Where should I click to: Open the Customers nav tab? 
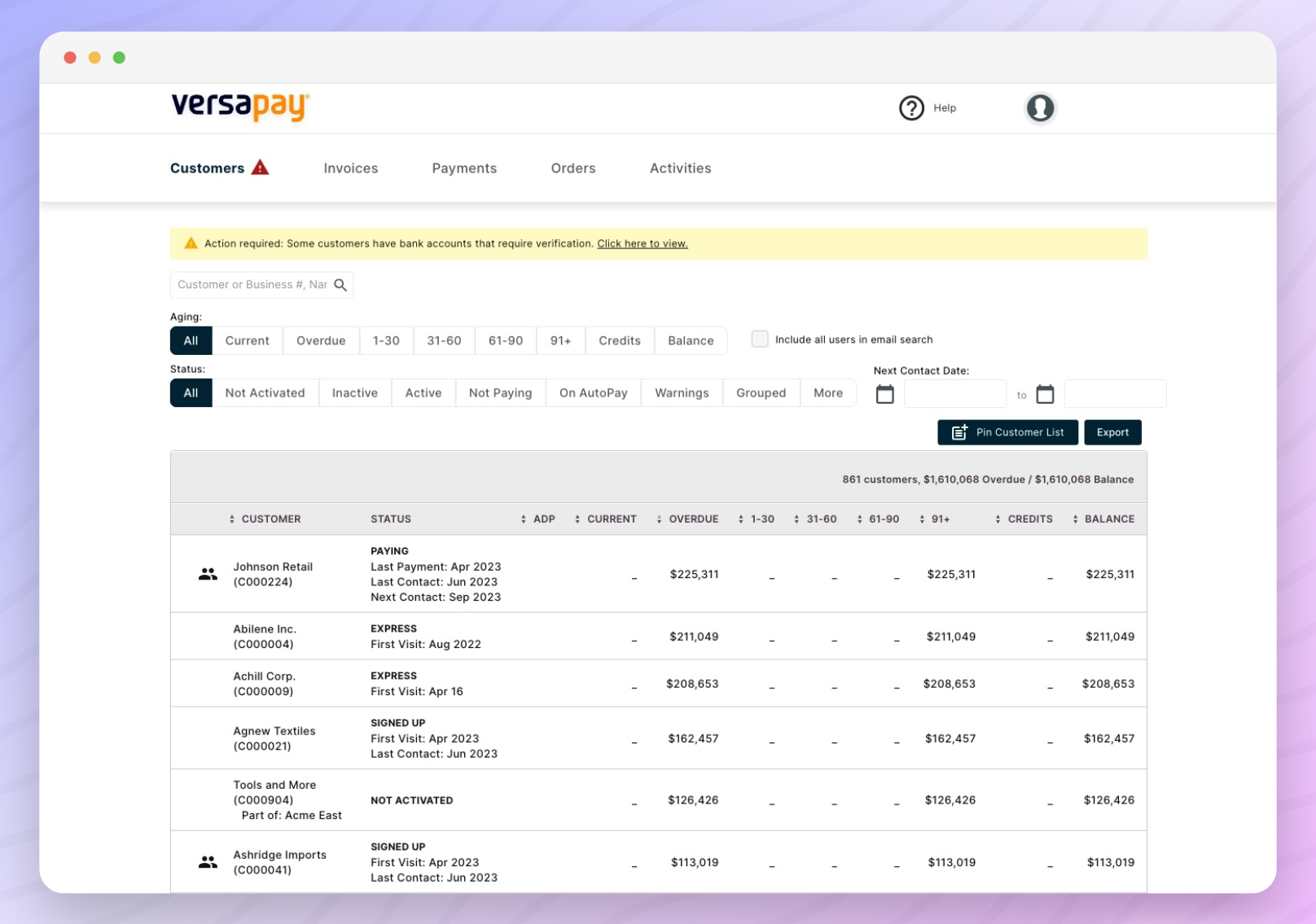click(207, 168)
